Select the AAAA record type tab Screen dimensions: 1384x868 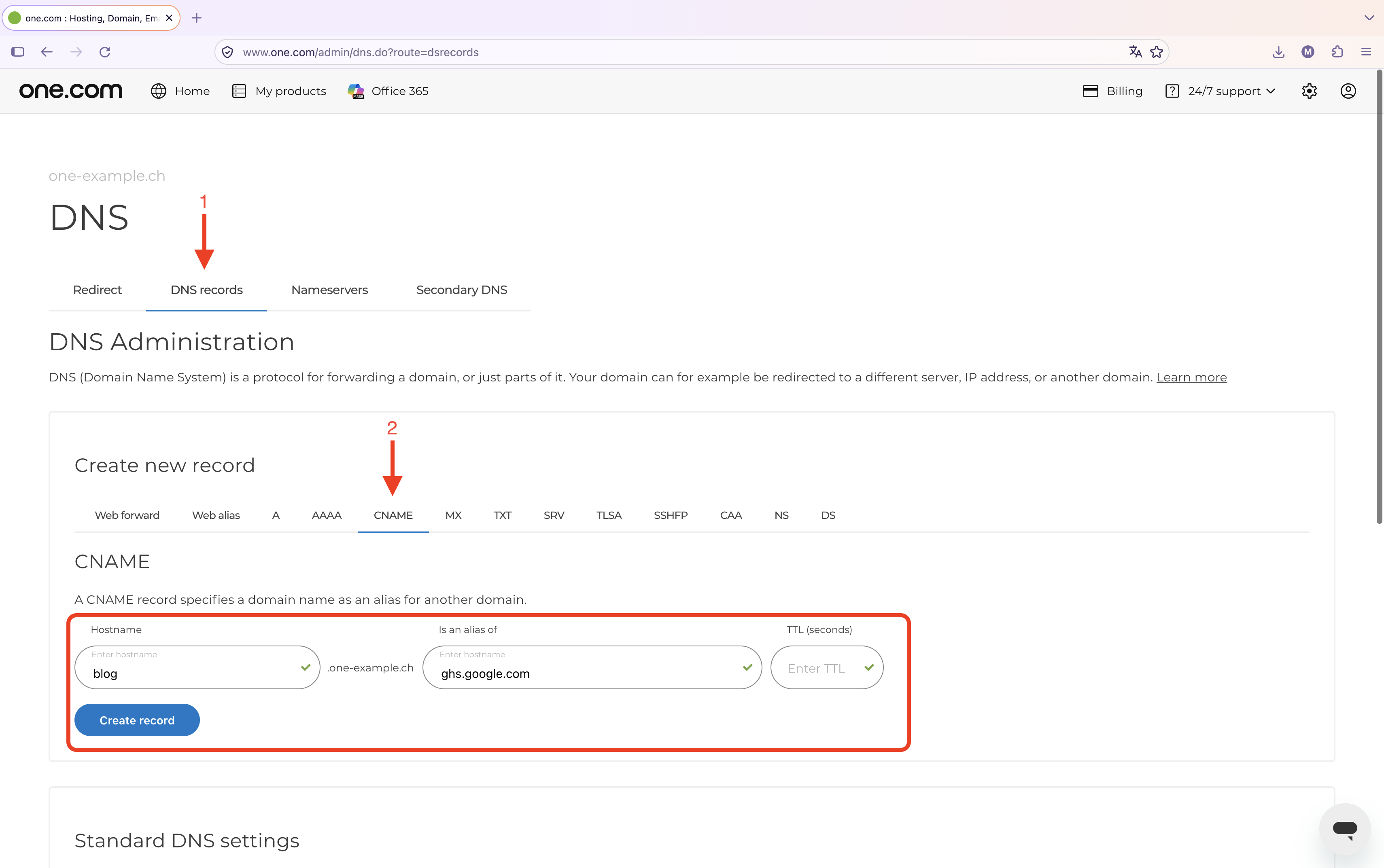coord(326,515)
